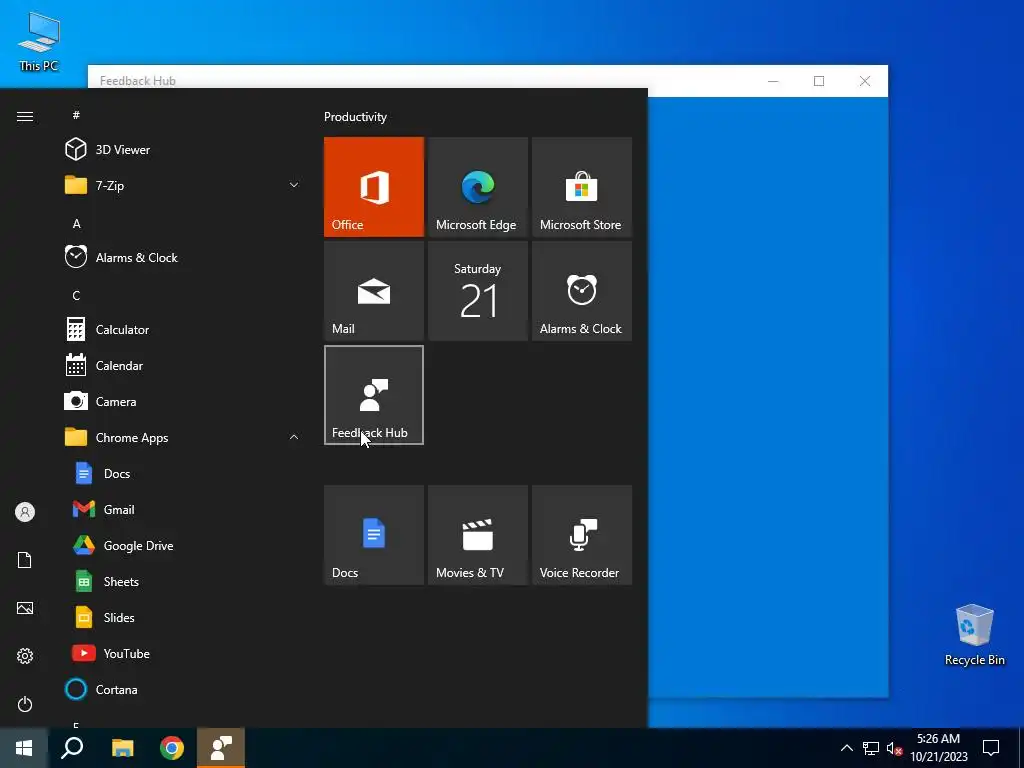Click the # letter header
The image size is (1024, 768).
coord(76,115)
